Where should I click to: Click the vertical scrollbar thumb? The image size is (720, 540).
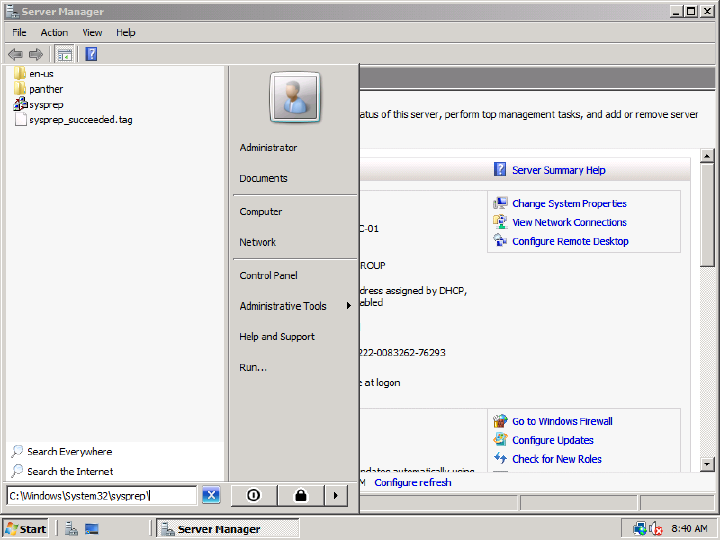click(707, 214)
